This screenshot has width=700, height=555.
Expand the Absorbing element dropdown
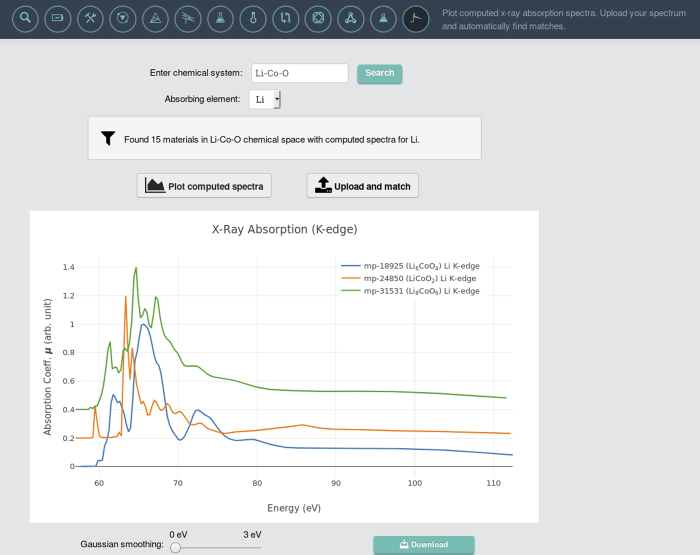[x=265, y=99]
